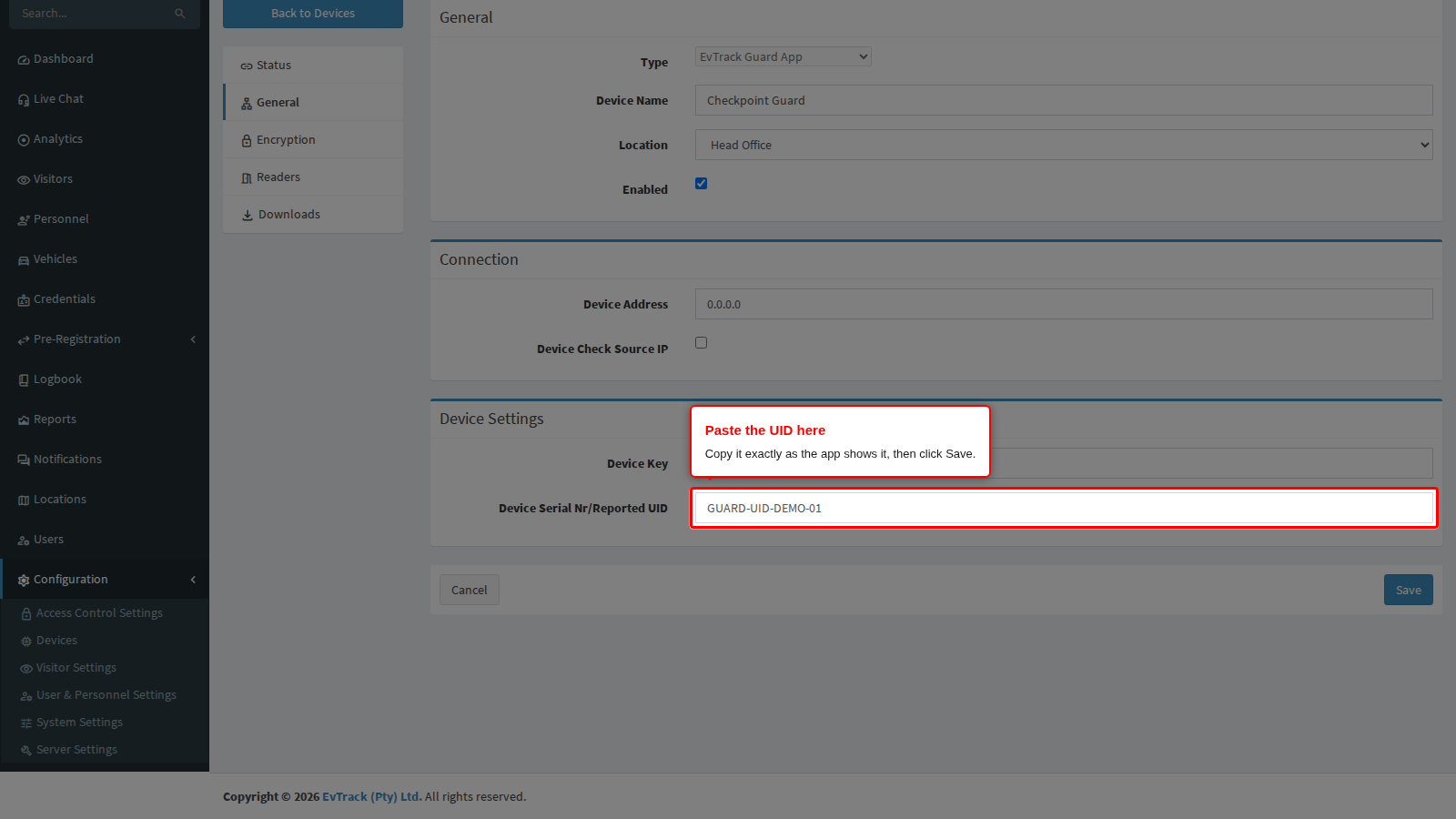Screen dimensions: 1456x819
Task: Click the sidebar Search box
Action: click(x=105, y=14)
